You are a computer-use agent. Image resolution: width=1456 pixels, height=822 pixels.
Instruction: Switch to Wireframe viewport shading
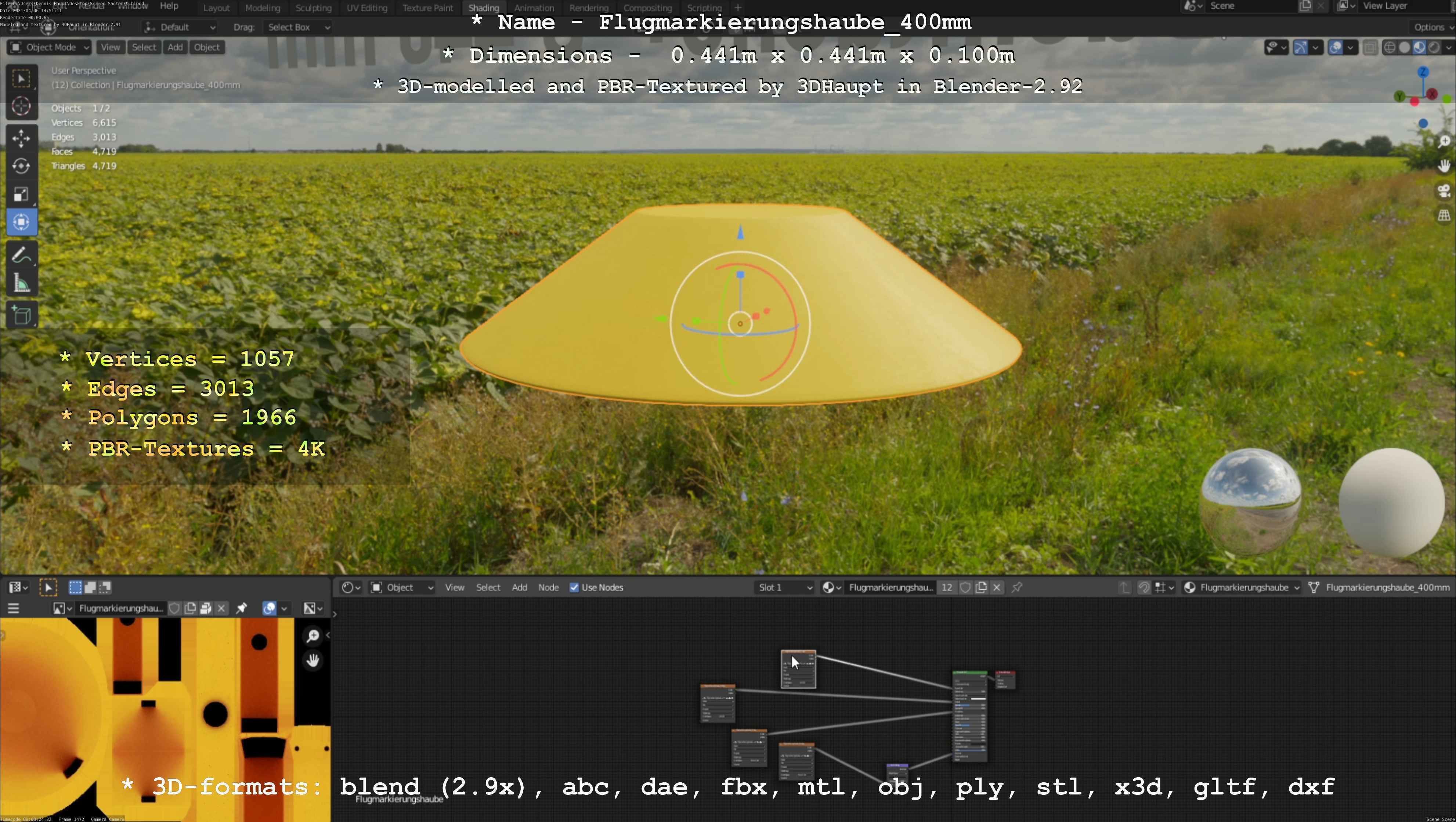(x=1389, y=47)
